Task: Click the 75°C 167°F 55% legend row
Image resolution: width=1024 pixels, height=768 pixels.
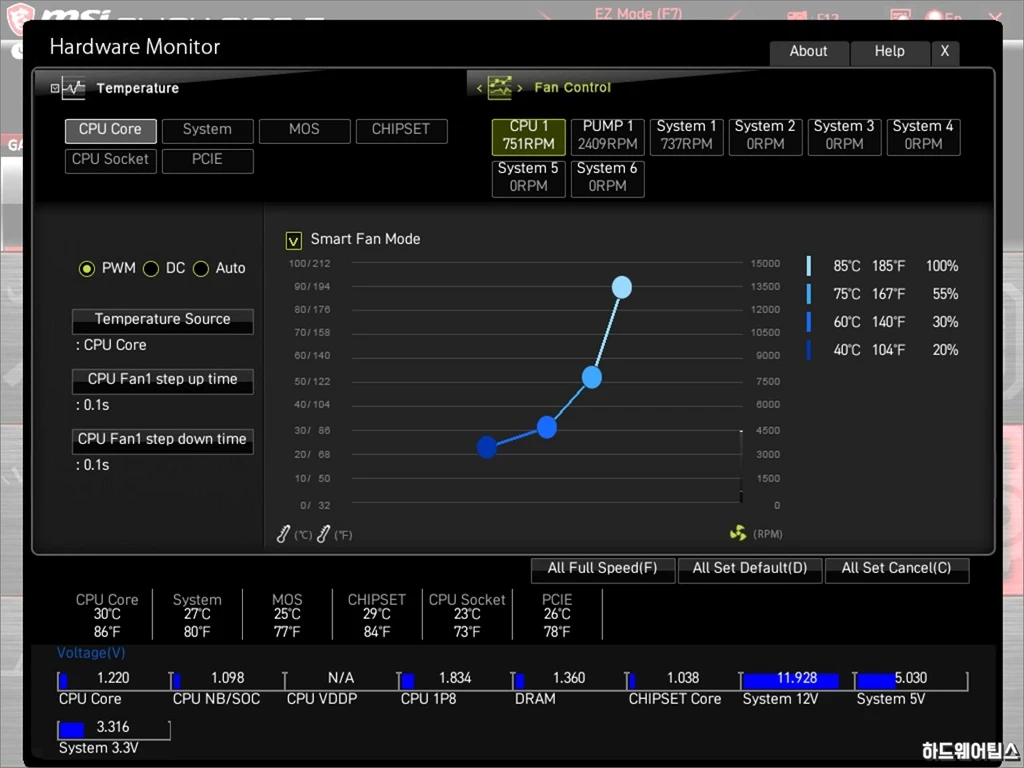Action: (883, 294)
